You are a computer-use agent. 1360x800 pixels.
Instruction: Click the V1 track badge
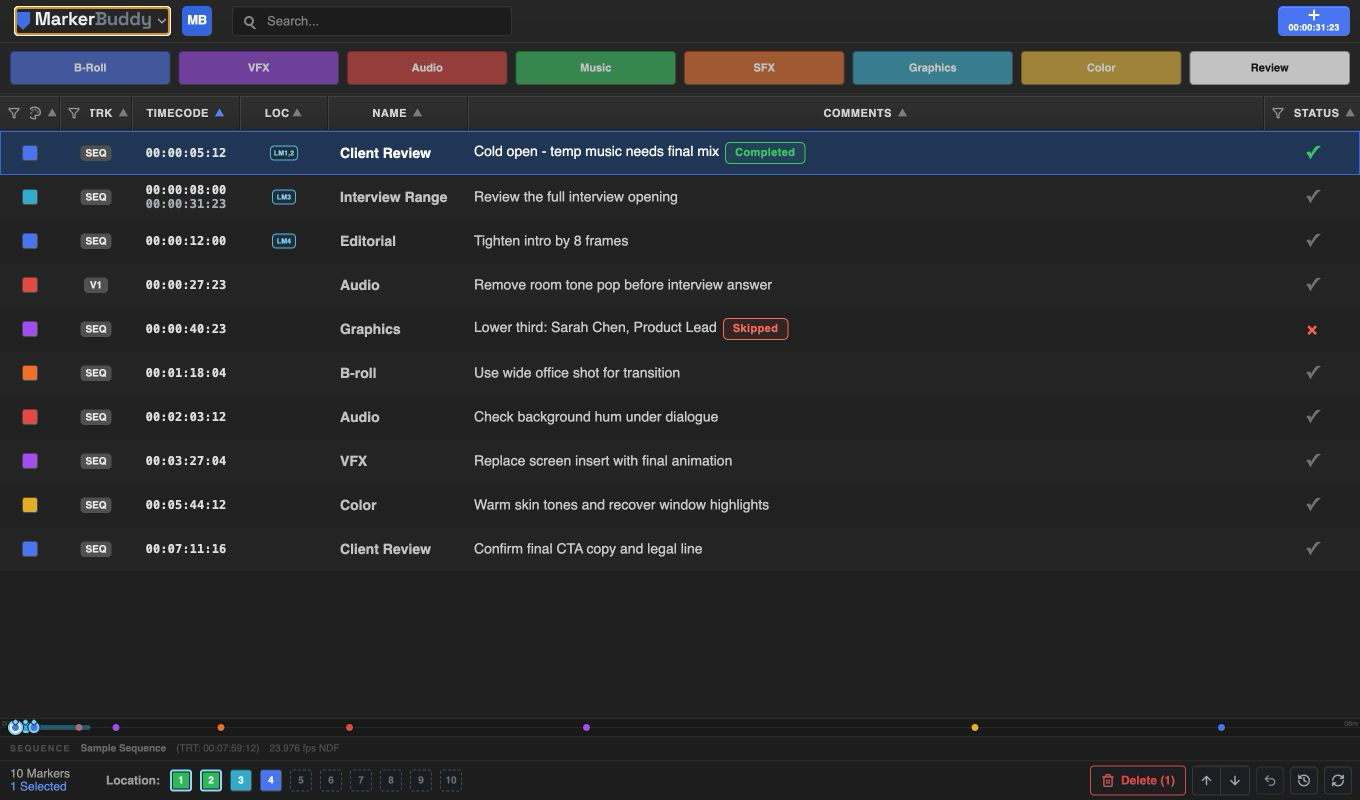tap(96, 285)
